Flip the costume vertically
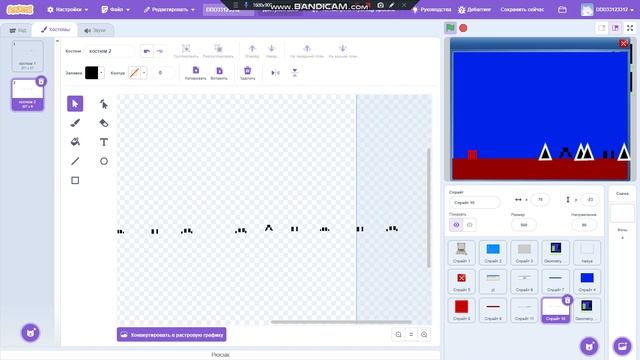 pyautogui.click(x=295, y=73)
